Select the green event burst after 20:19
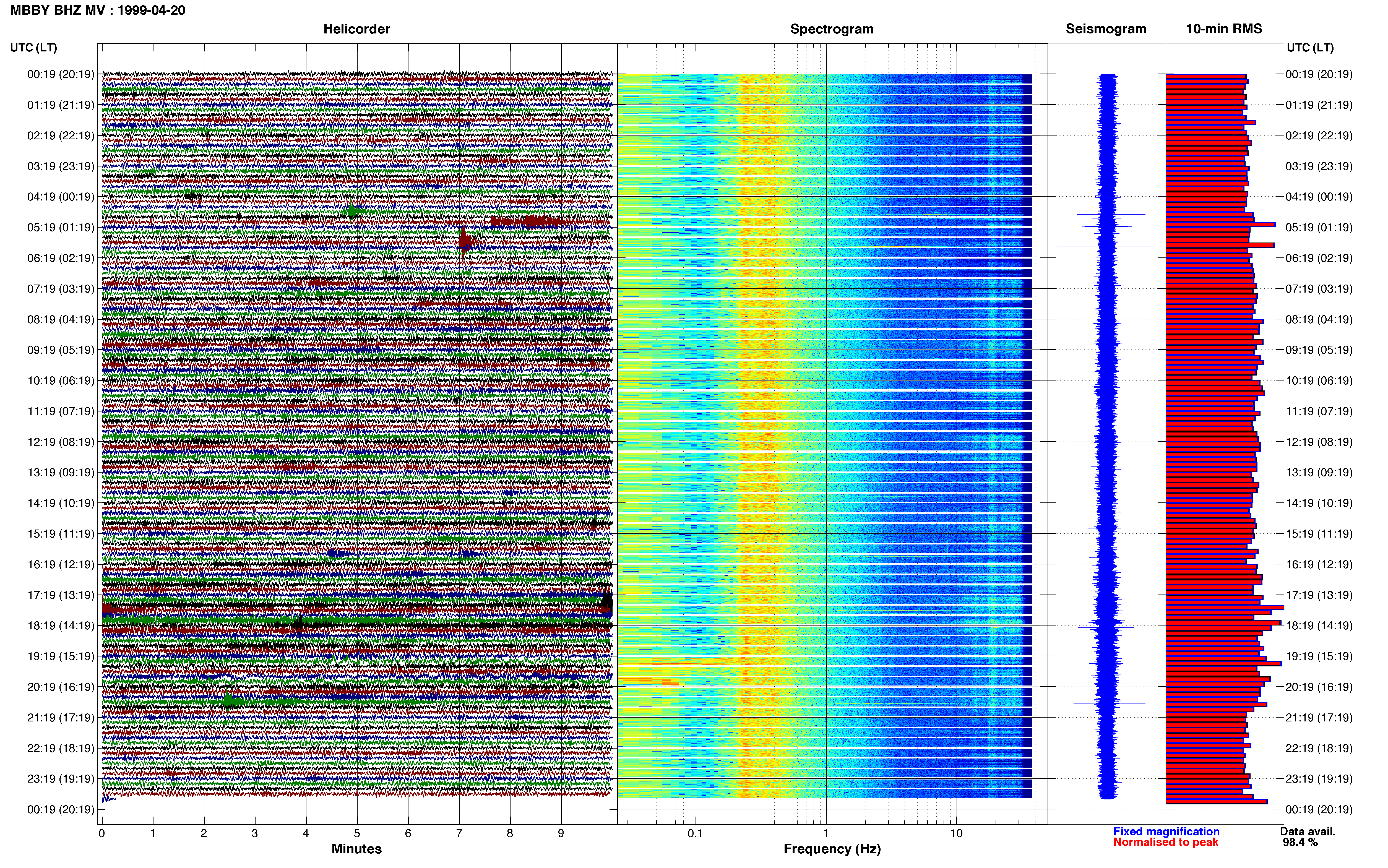Image resolution: width=1388 pixels, height=868 pixels. pyautogui.click(x=230, y=702)
